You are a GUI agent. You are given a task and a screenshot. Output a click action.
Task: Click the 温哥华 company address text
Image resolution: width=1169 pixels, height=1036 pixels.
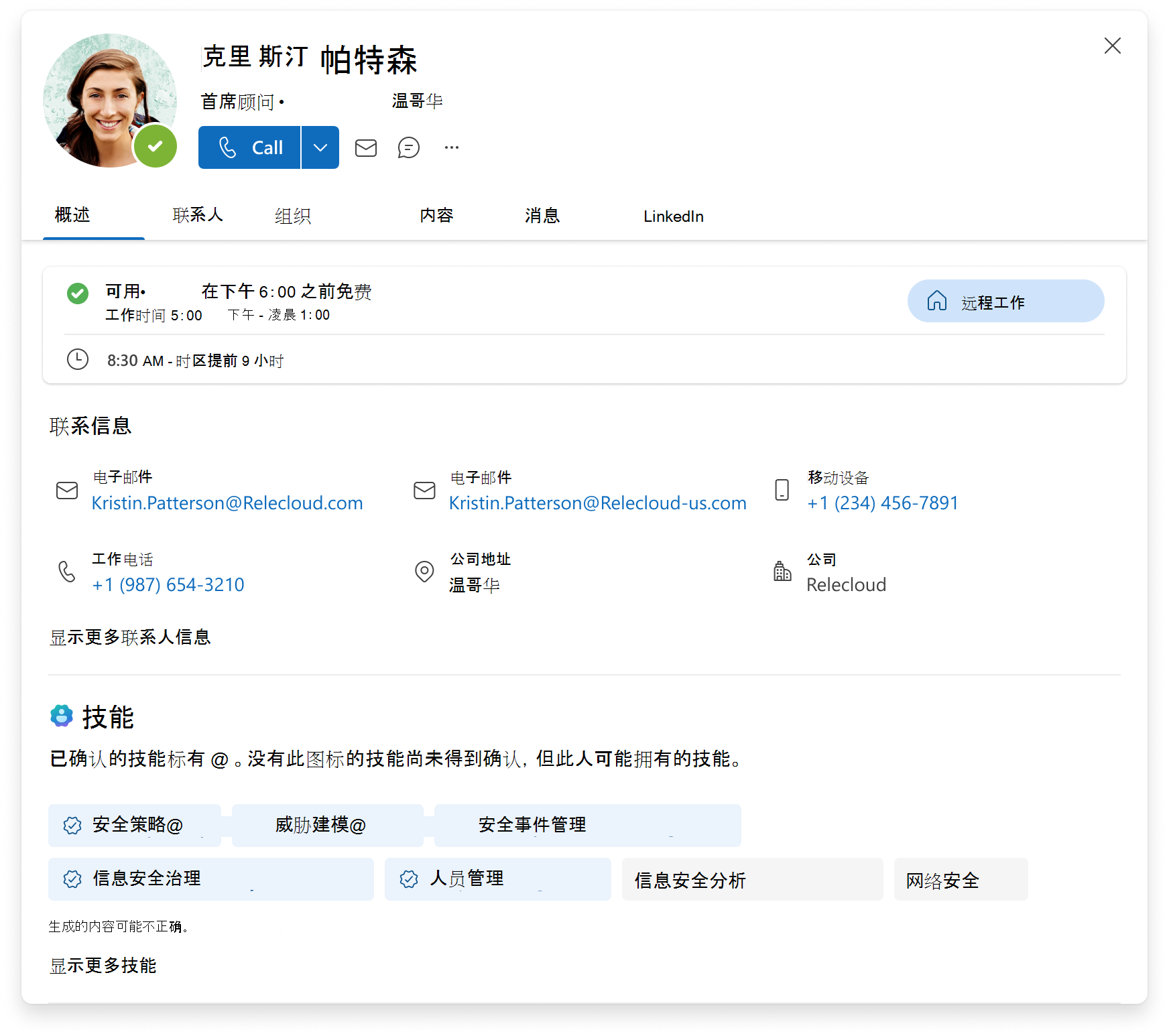point(475,585)
